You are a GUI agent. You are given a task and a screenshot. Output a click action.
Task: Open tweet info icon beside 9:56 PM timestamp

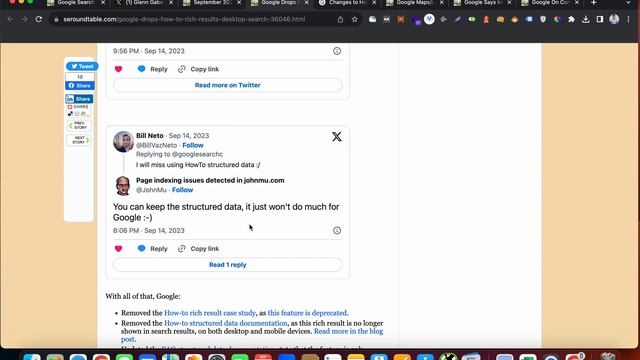pyautogui.click(x=337, y=51)
